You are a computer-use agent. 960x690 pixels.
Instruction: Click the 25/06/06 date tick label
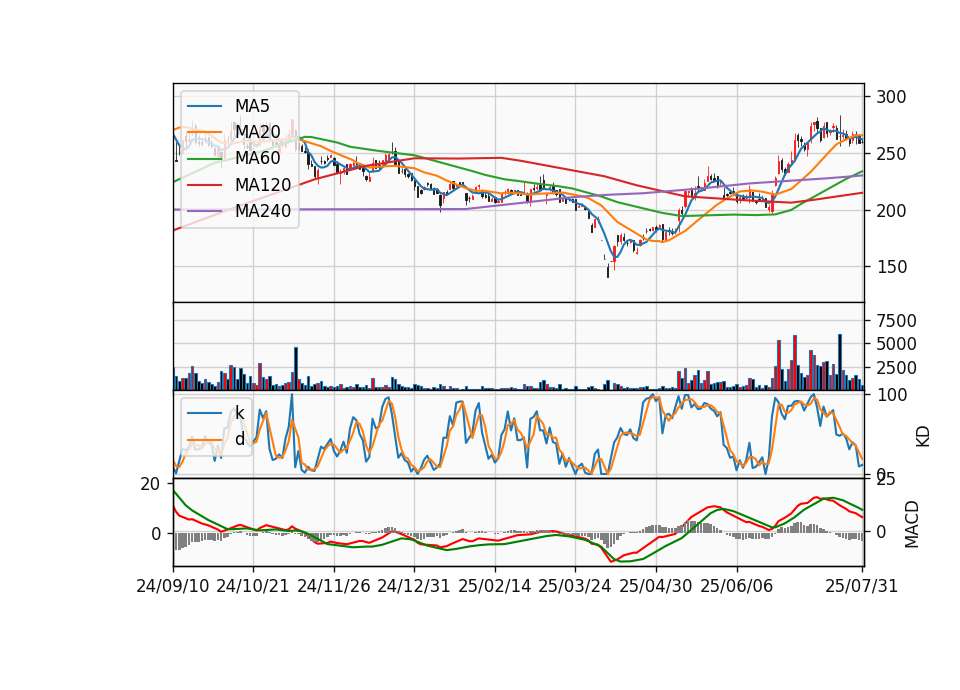click(737, 586)
